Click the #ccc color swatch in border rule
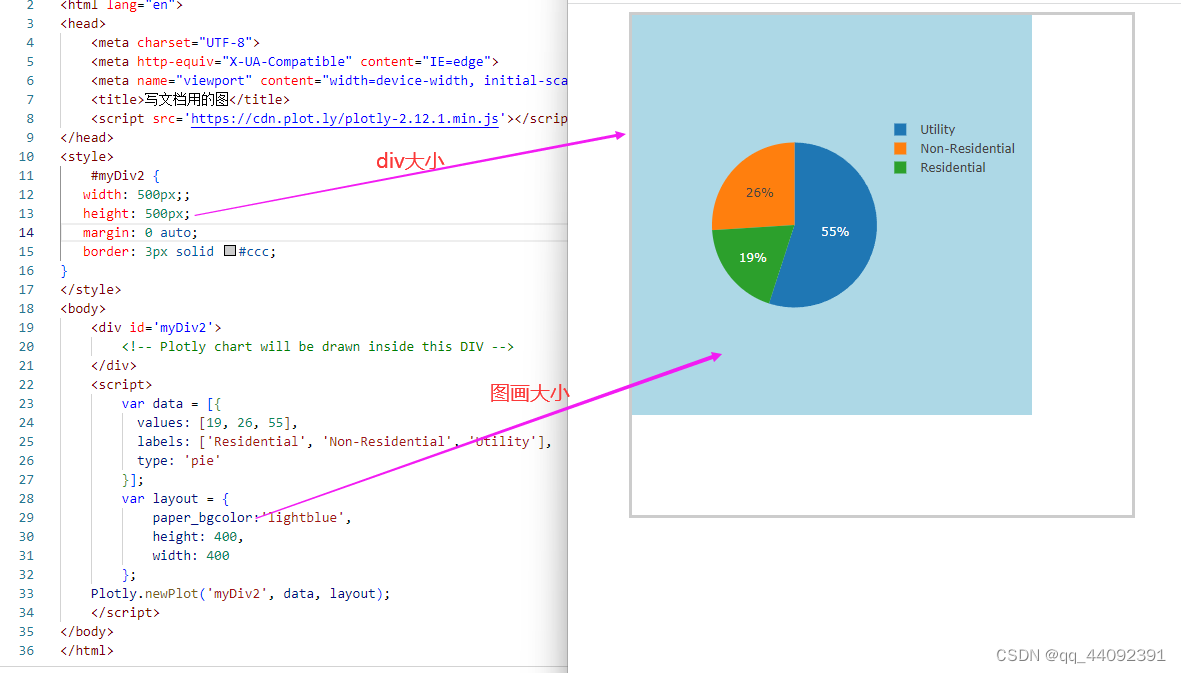The image size is (1181, 673). click(x=230, y=251)
